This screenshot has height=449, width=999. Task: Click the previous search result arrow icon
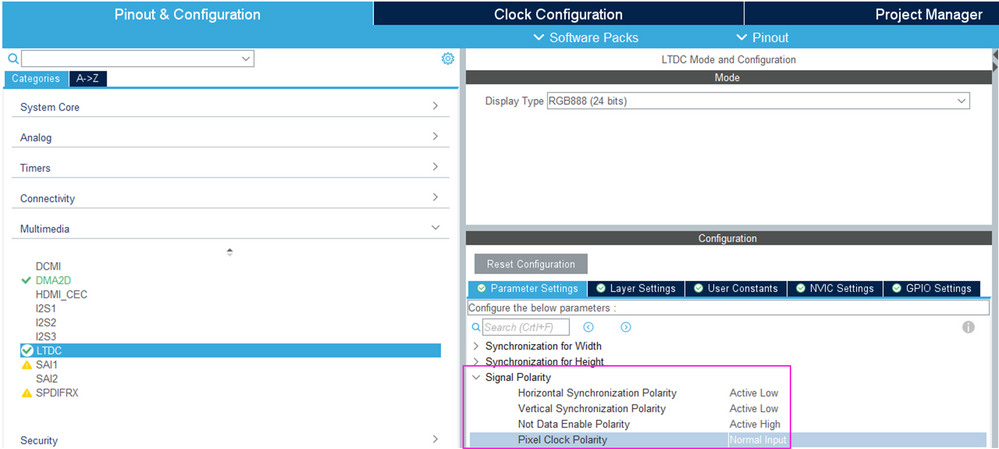(589, 327)
